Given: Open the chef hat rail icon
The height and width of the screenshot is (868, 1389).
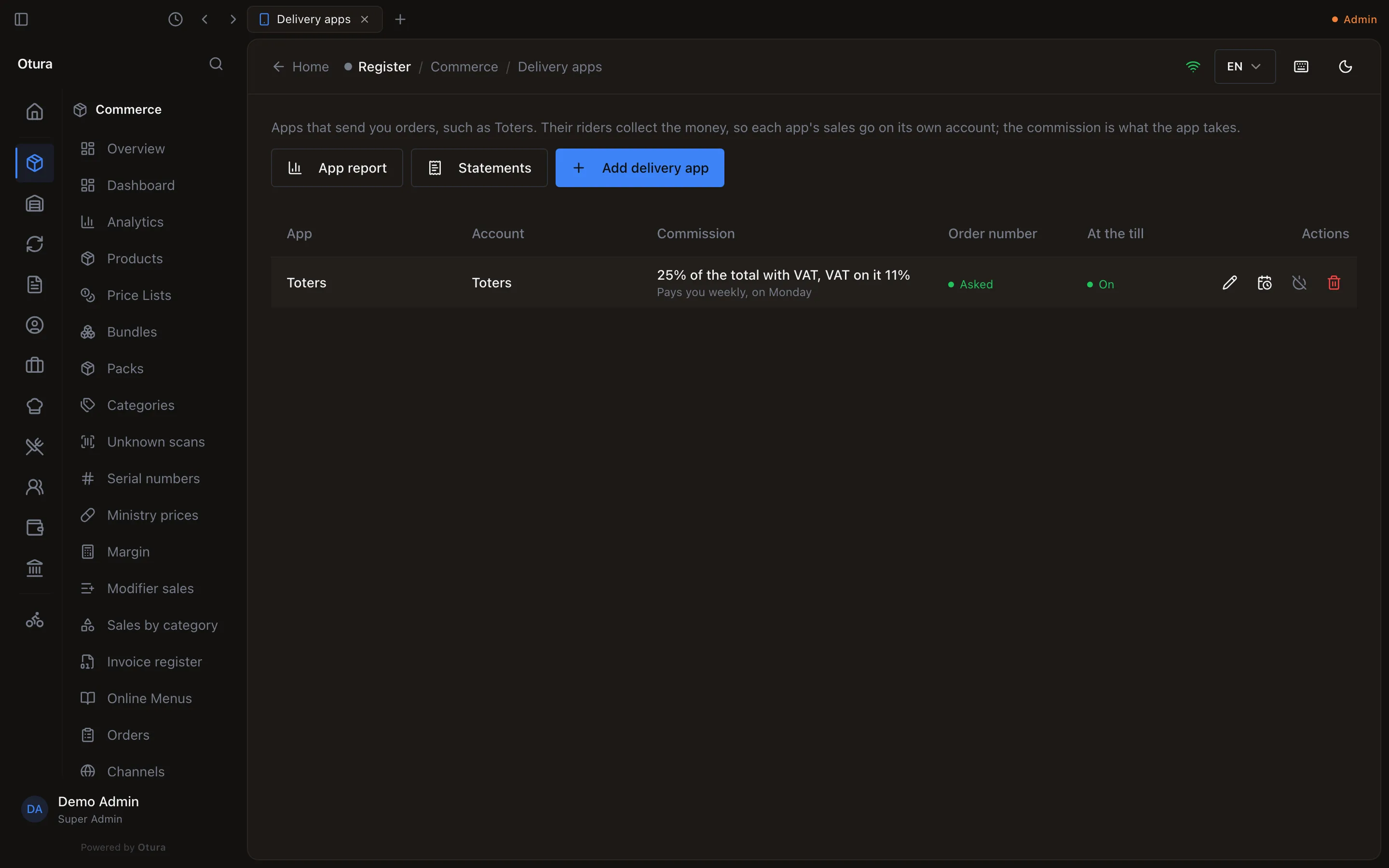Looking at the screenshot, I should 35,407.
